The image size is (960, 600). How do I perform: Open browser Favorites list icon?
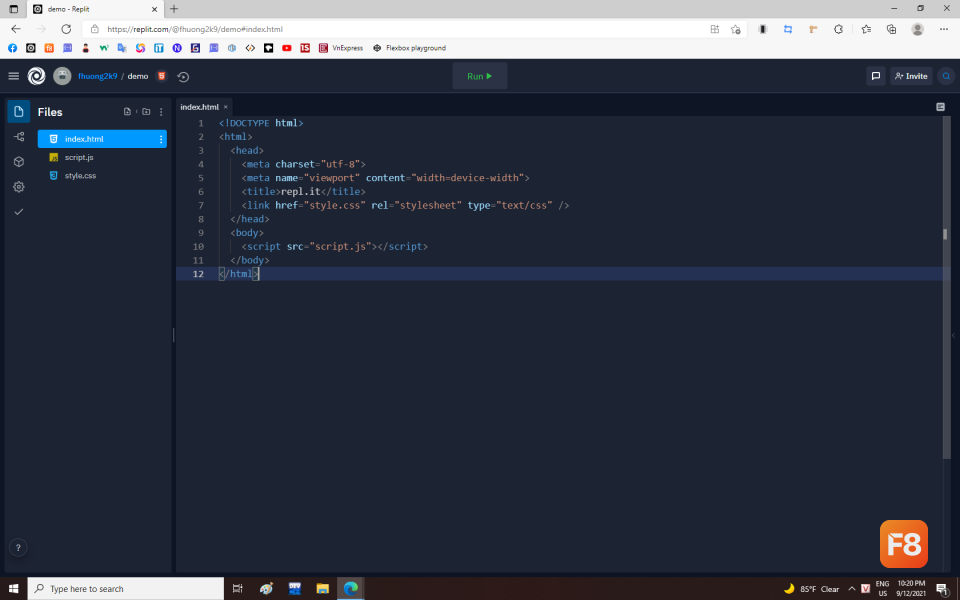[866, 29]
